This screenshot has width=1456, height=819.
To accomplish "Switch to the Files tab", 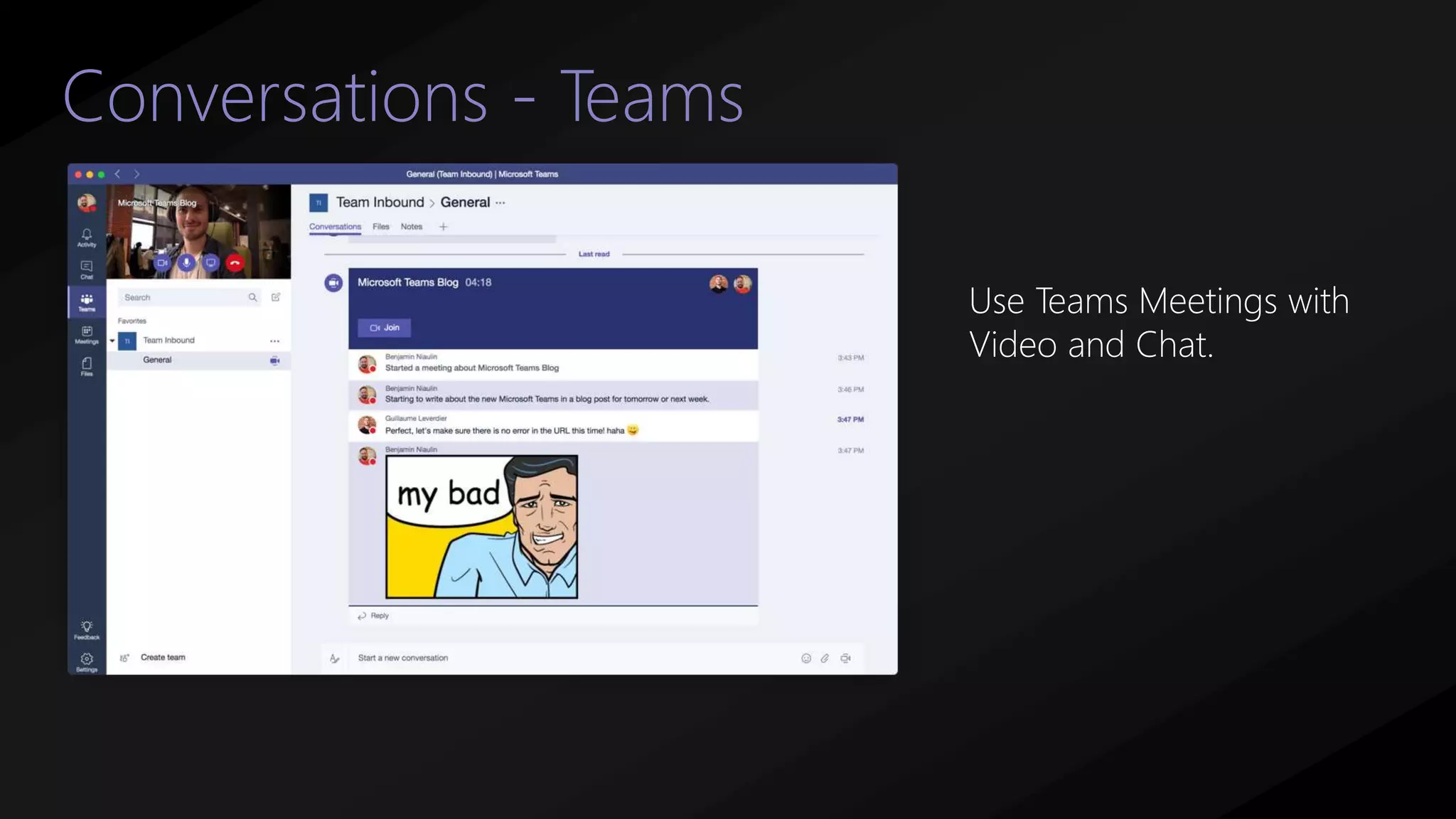I will tap(381, 227).
